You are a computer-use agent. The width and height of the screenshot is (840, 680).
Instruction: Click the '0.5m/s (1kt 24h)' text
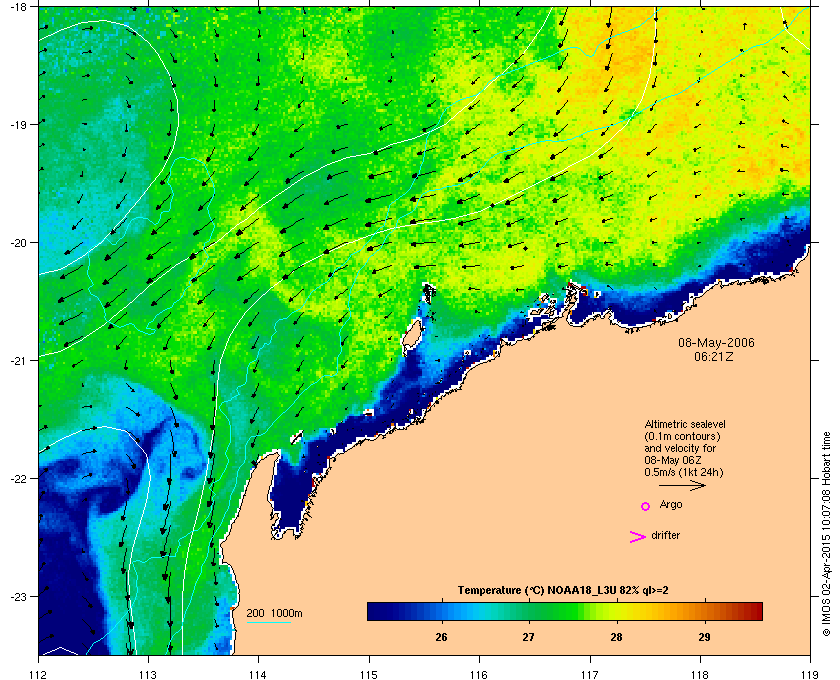tap(684, 473)
